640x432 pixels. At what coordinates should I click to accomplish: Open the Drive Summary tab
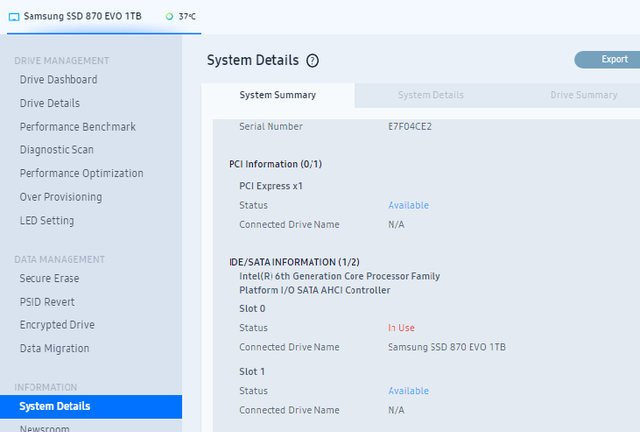tap(583, 95)
